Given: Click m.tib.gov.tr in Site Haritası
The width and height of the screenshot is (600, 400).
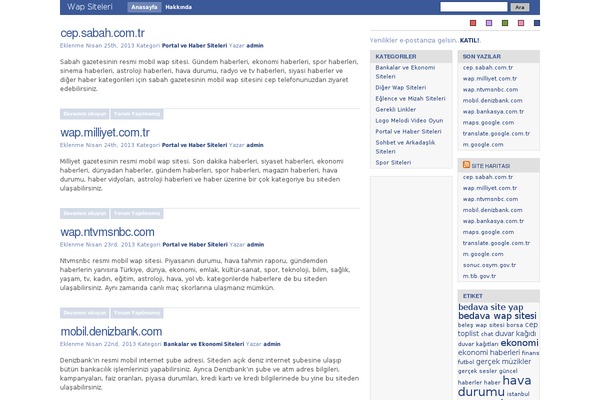Looking at the screenshot, I should point(479,276).
